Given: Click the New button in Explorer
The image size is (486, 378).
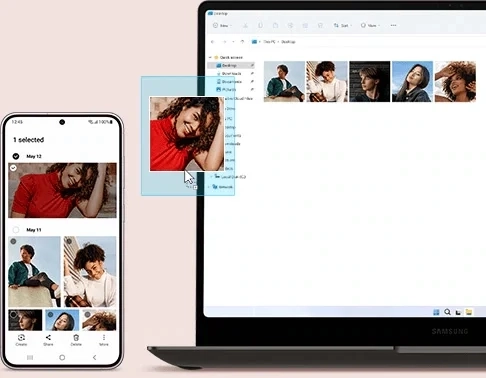Looking at the screenshot, I should click(222, 25).
